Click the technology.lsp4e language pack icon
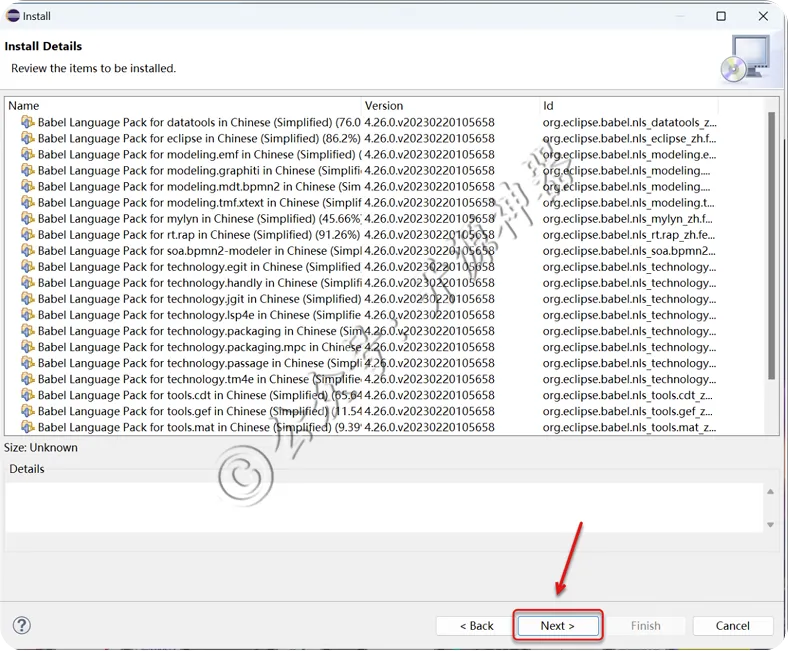This screenshot has height=651, width=788. [28, 315]
